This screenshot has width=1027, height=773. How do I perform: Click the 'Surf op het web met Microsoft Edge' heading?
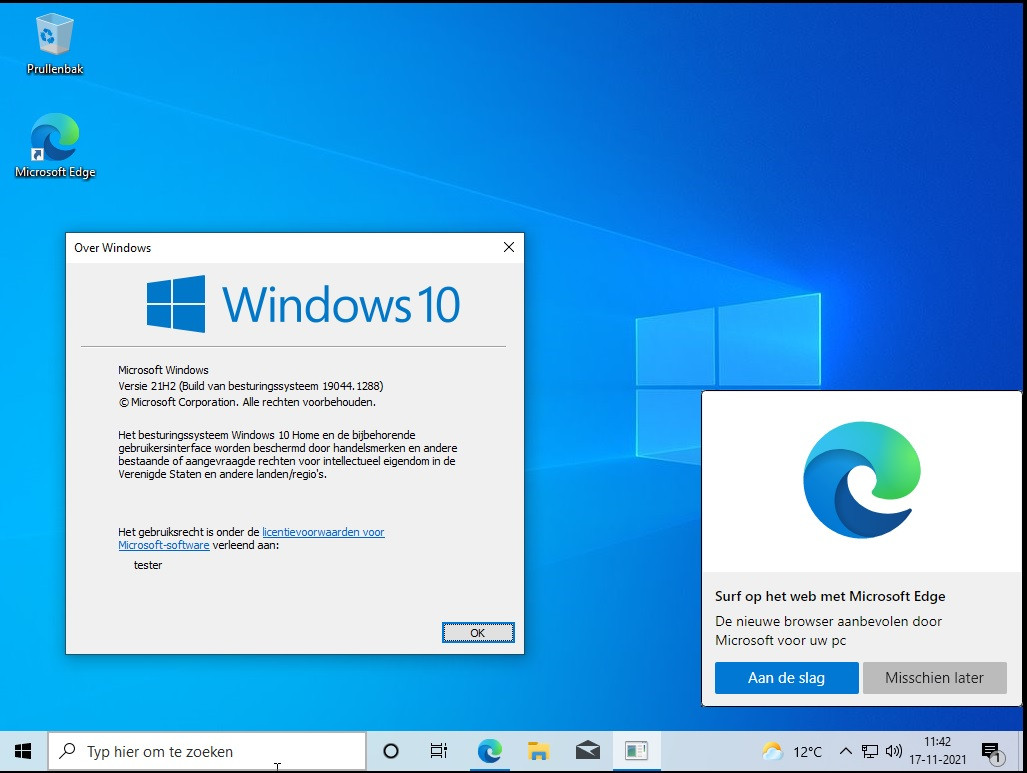[x=830, y=596]
